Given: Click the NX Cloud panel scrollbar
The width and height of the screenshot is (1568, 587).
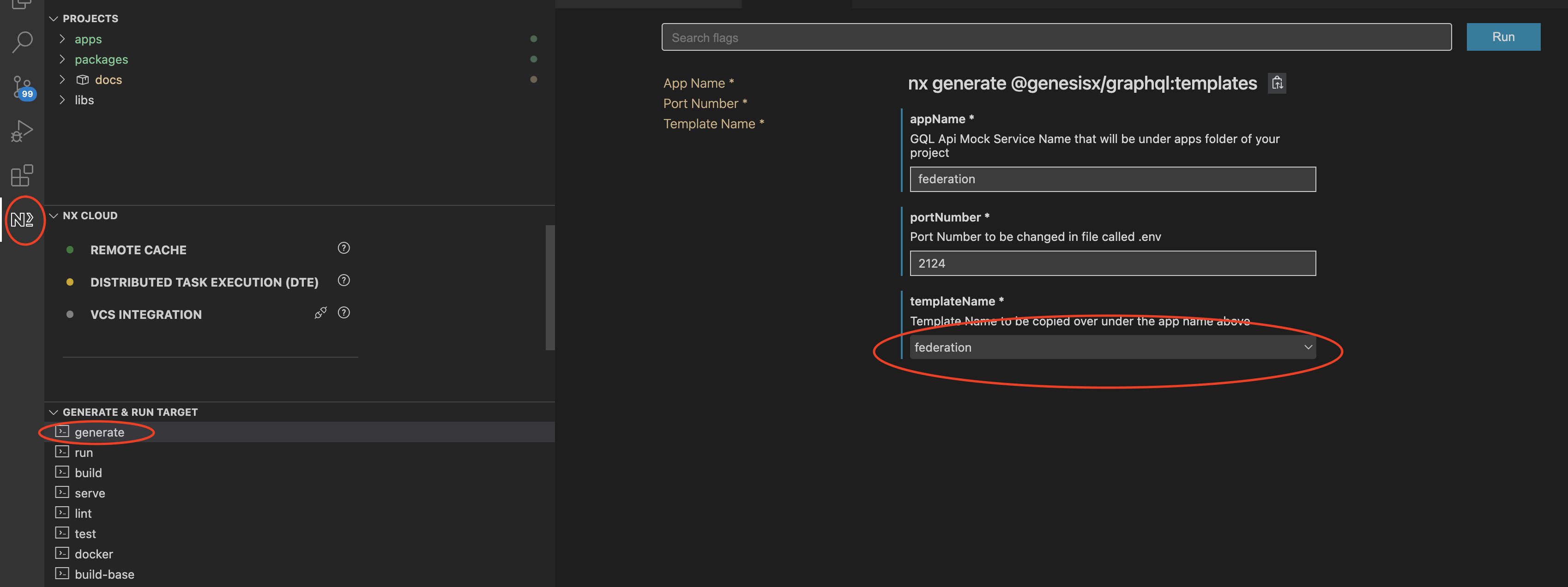Looking at the screenshot, I should [549, 288].
